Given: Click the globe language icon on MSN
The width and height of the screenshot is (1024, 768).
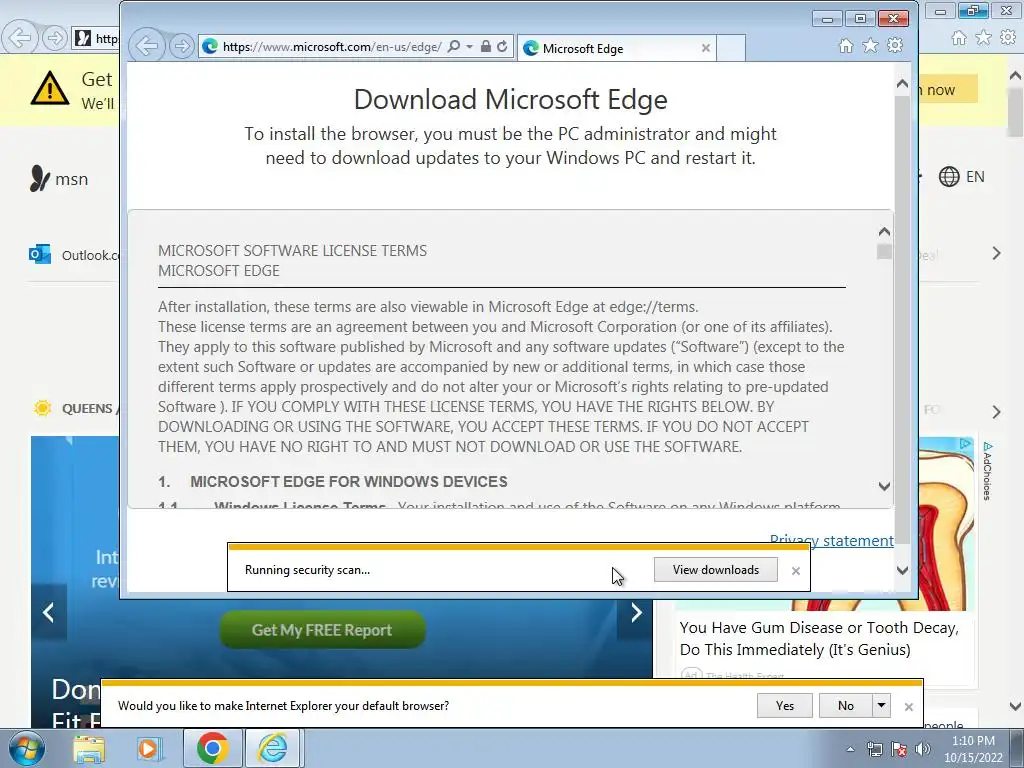Looking at the screenshot, I should point(949,176).
